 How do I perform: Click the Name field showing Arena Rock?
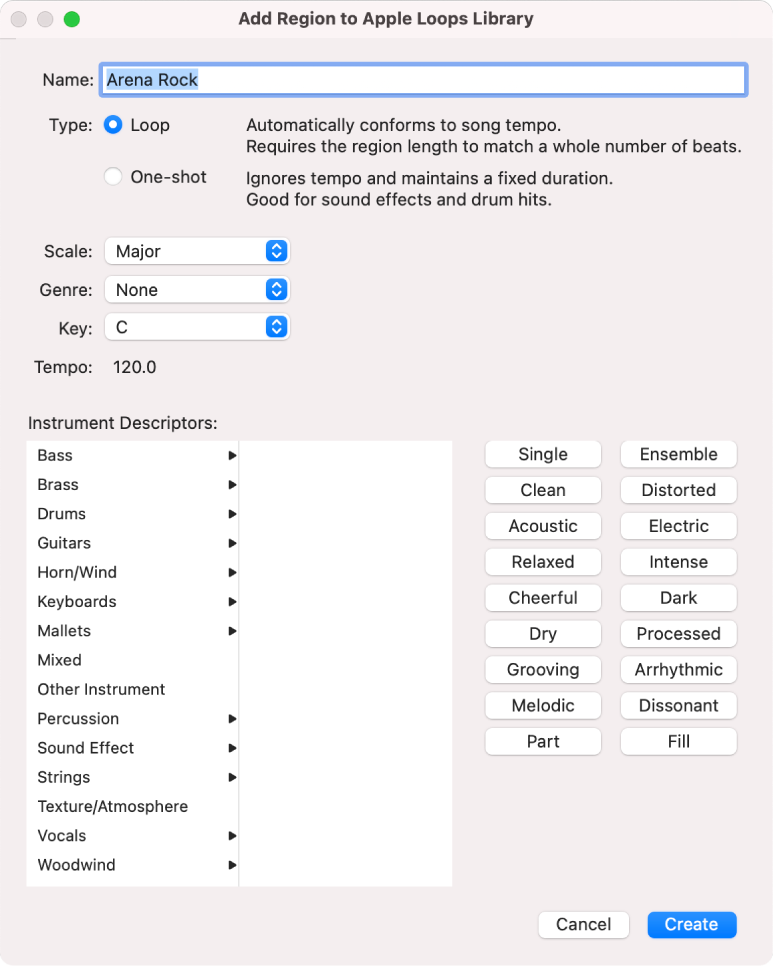(x=422, y=79)
